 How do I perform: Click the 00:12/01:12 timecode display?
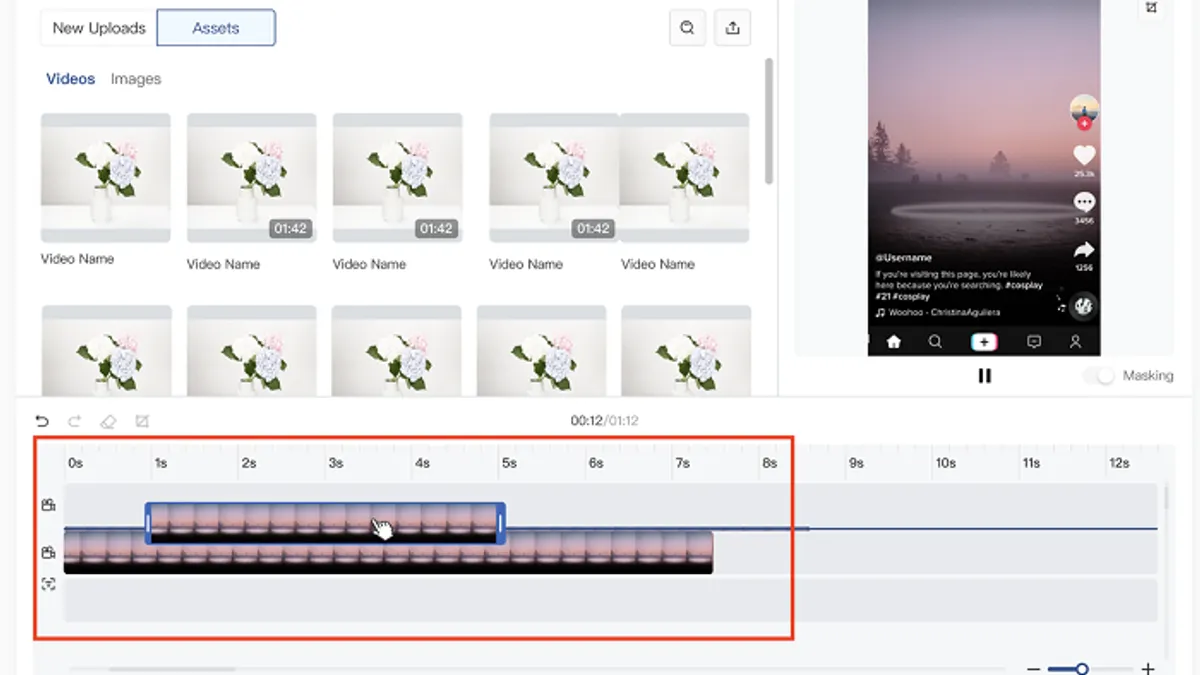(604, 421)
